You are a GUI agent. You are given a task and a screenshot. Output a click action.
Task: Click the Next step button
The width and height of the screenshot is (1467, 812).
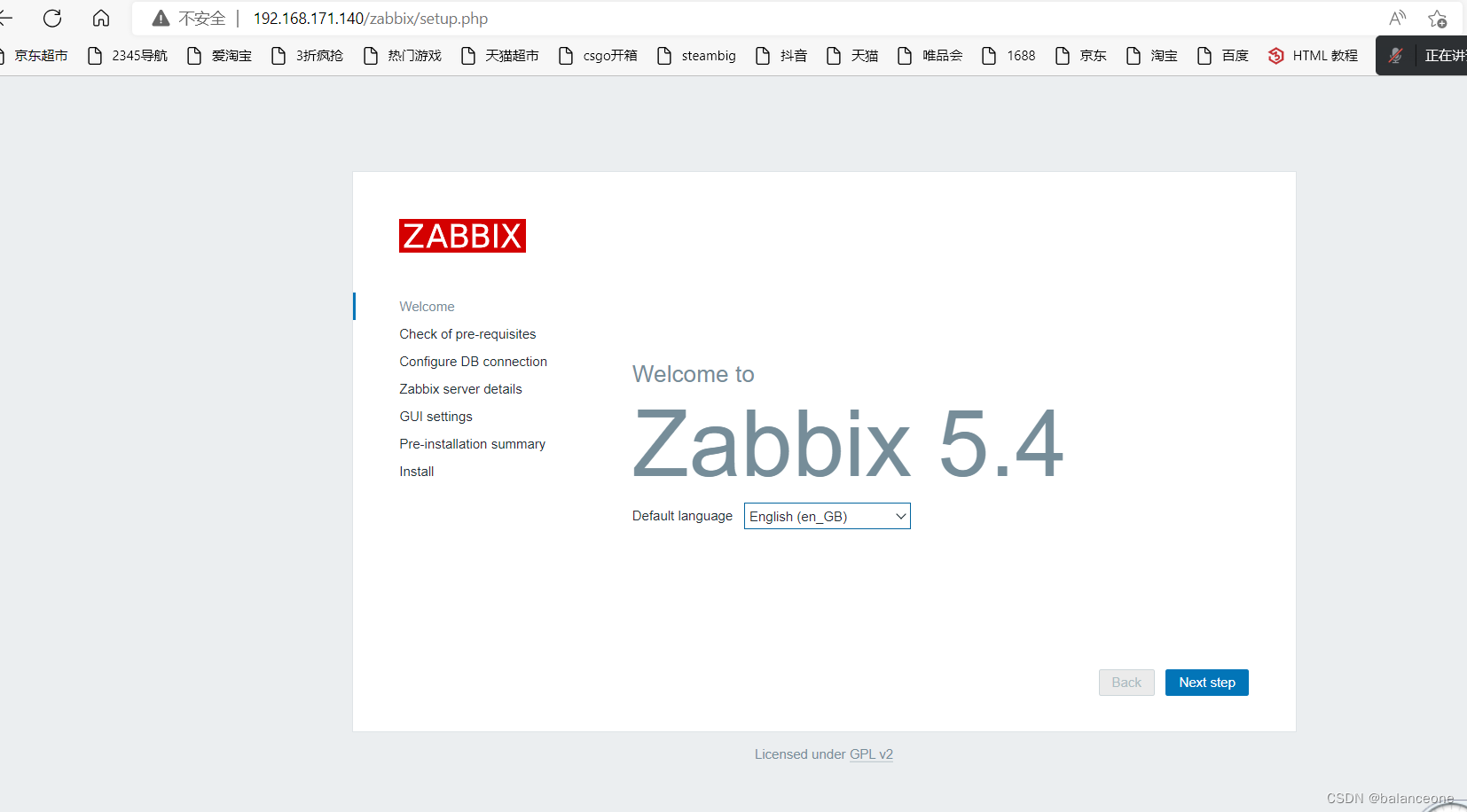click(x=1207, y=683)
